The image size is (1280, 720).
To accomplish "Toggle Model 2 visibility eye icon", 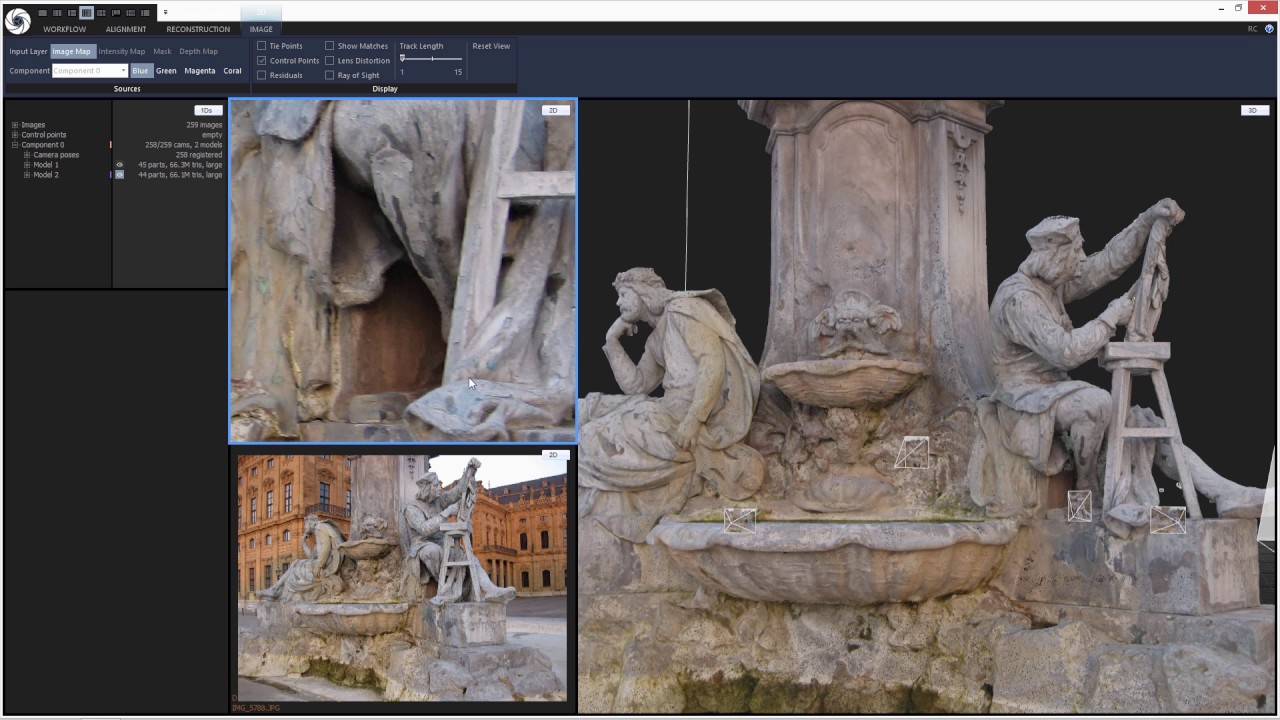I will pos(119,175).
